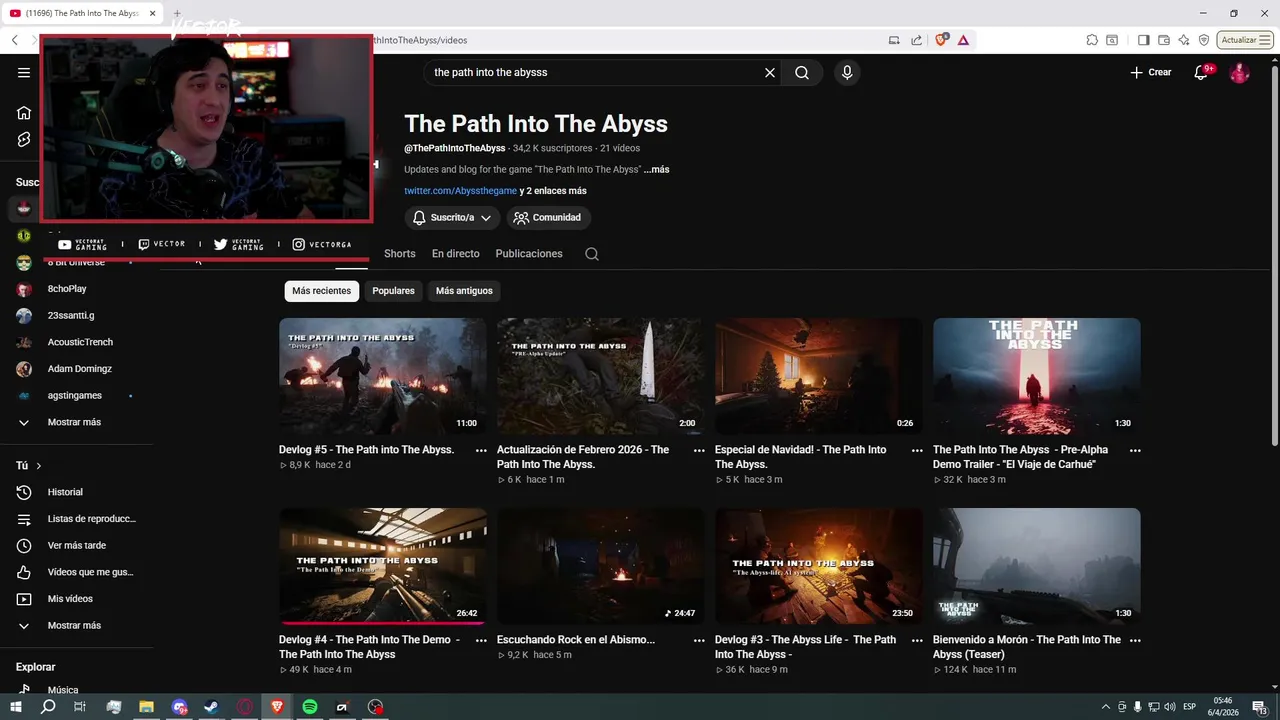Expand subscriptions with Mostrar más

coord(76,422)
